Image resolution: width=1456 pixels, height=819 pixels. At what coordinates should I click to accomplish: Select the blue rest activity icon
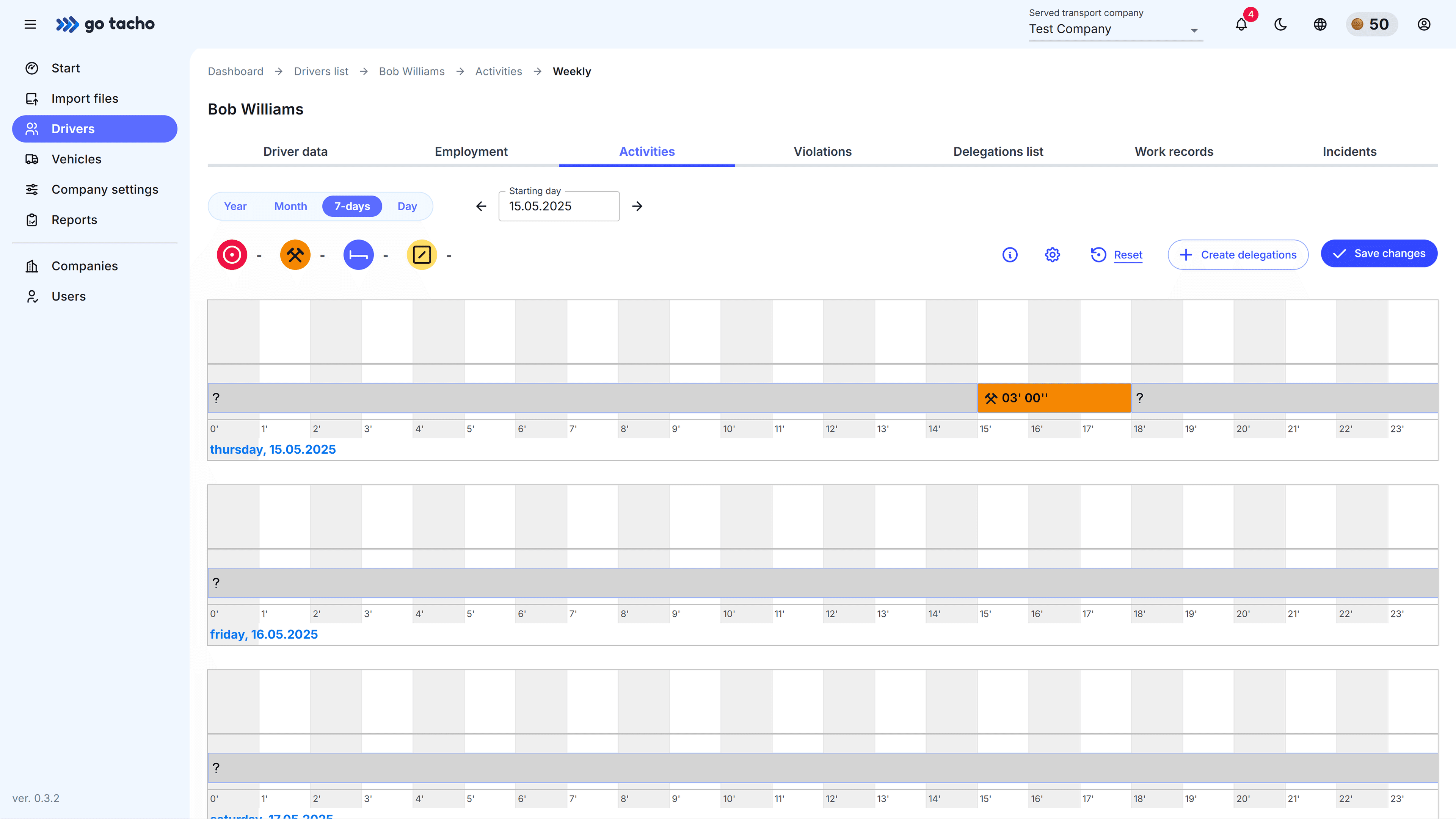click(x=358, y=255)
